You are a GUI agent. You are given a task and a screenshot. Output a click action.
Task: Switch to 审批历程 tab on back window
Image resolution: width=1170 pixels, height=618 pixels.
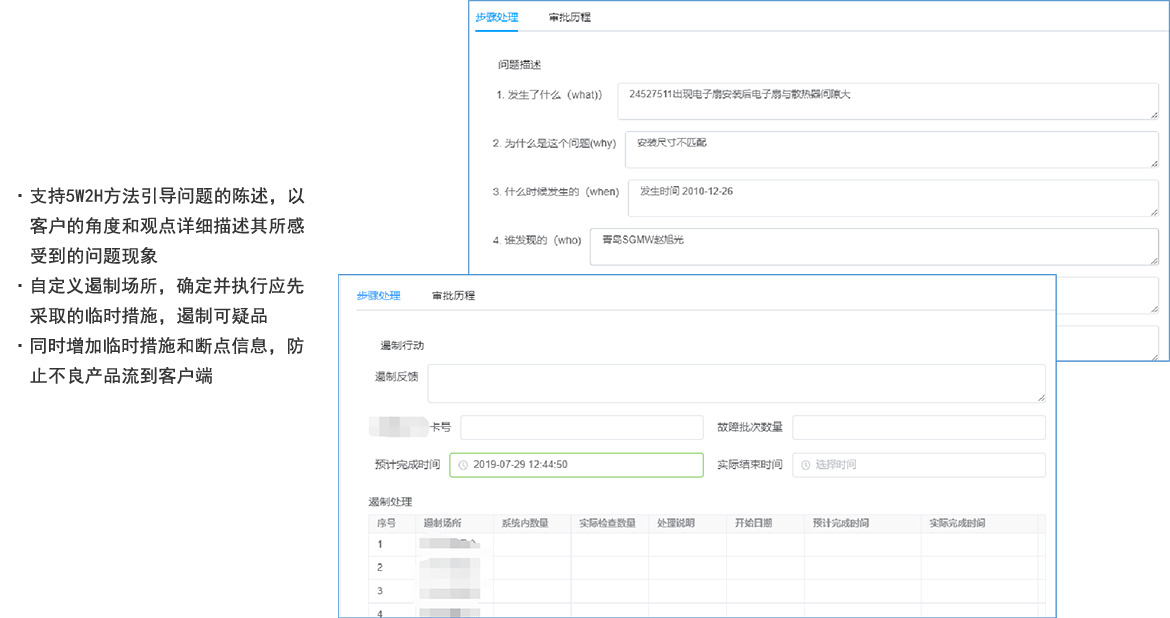[x=570, y=17]
